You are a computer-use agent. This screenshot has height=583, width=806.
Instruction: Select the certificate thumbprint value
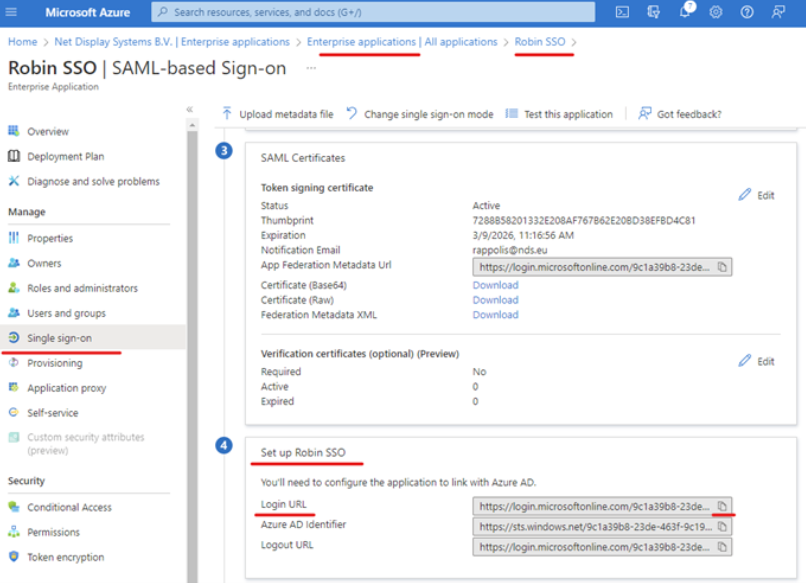[x=584, y=220]
